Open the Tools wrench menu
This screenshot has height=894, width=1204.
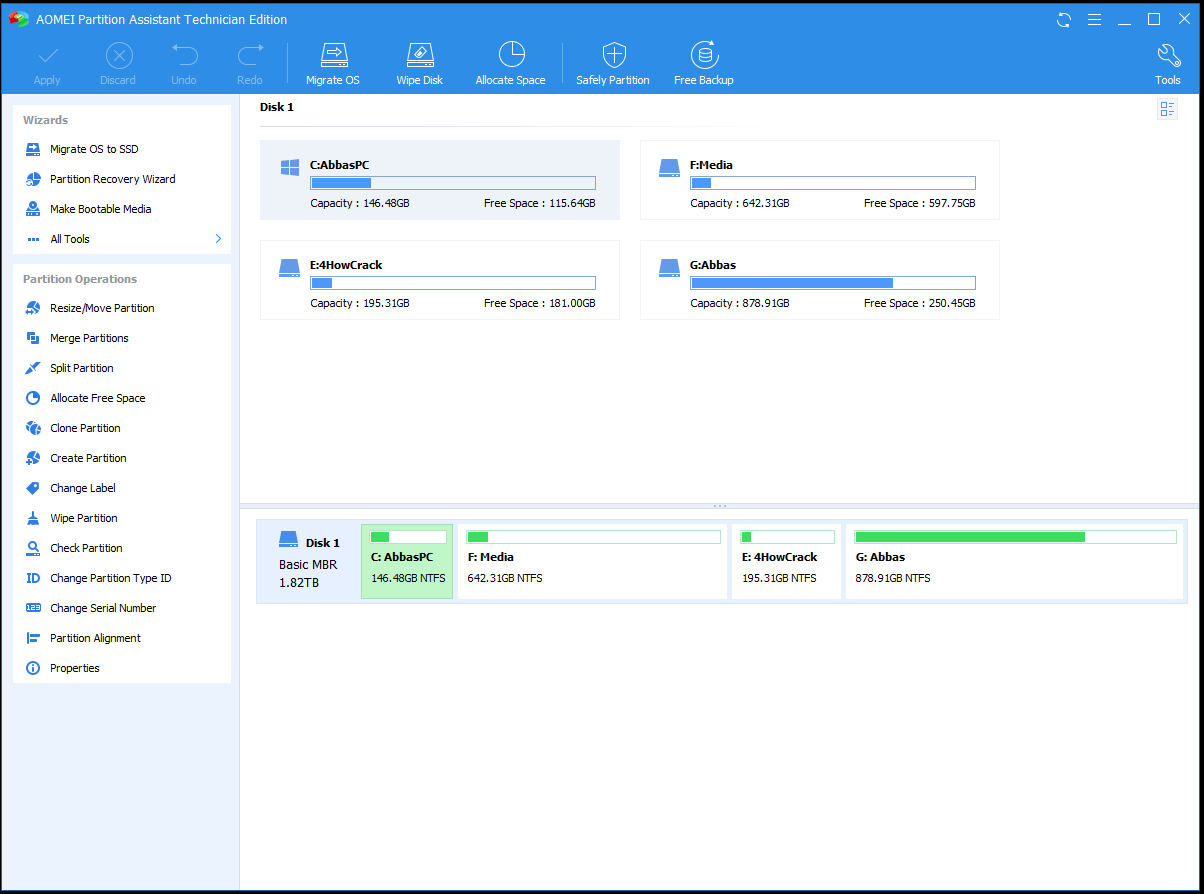[x=1168, y=64]
